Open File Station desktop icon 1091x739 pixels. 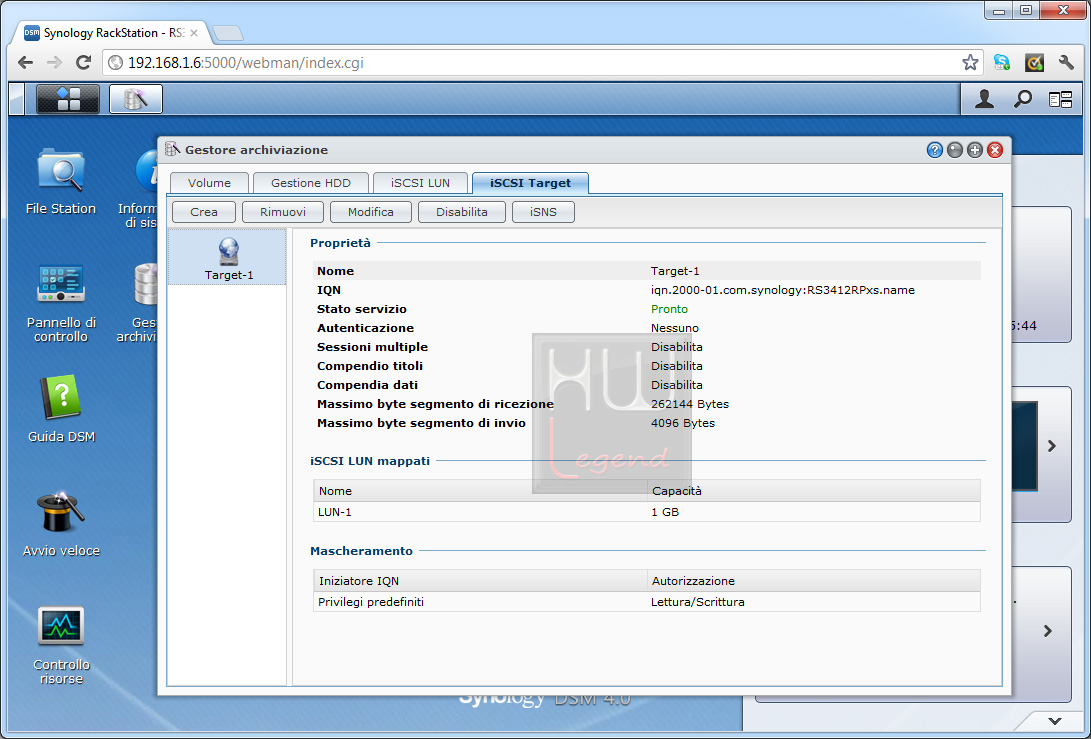(61, 181)
